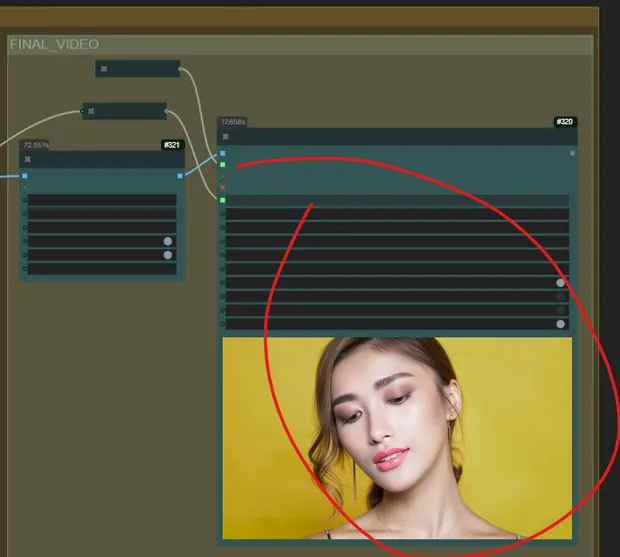Click the output dot of the topmost collapsed node
Screen dimensions: 620x557
pos(179,69)
